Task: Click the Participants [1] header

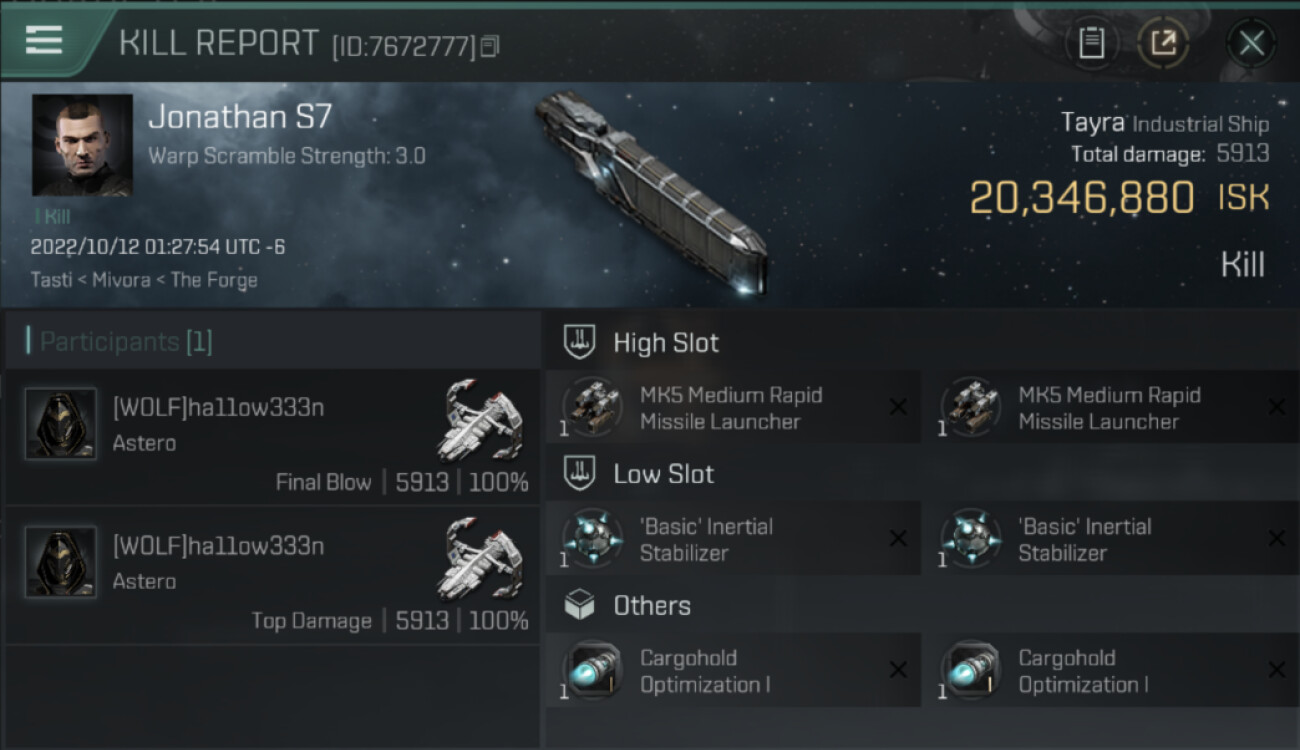Action: (x=126, y=342)
